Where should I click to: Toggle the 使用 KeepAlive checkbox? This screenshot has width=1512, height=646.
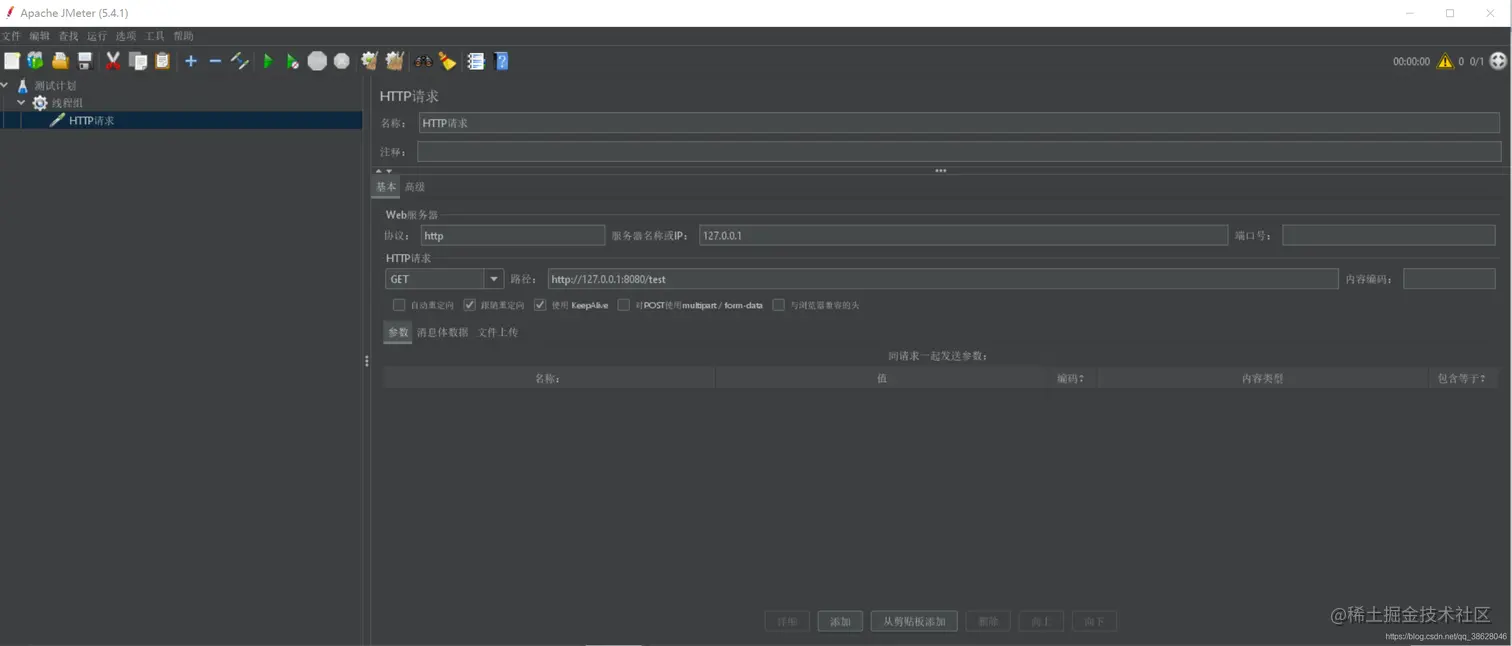pos(540,305)
